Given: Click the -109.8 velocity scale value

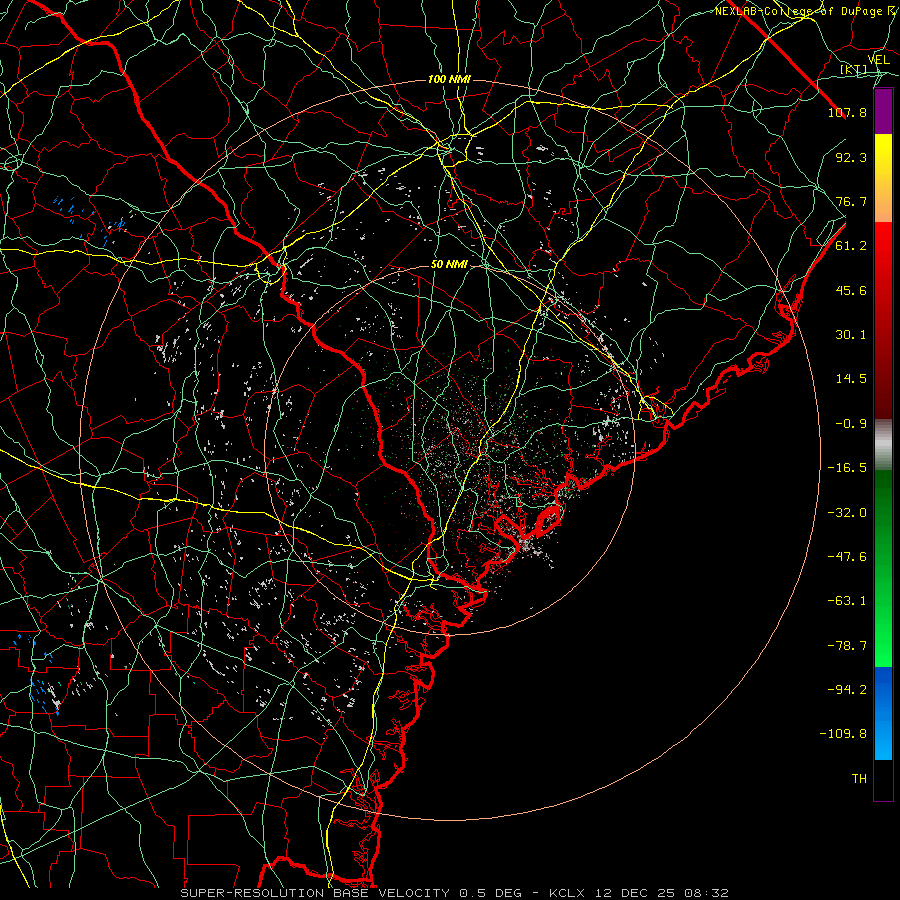Looking at the screenshot, I should coord(843,734).
